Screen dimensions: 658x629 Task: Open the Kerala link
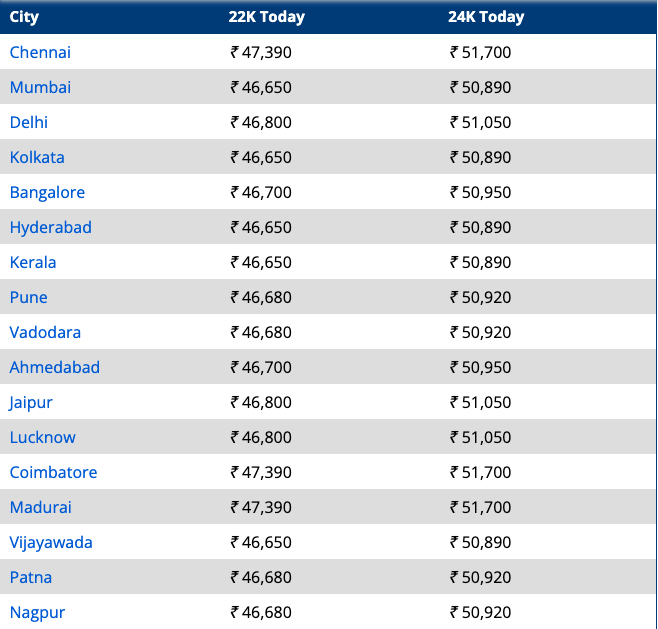[33, 262]
